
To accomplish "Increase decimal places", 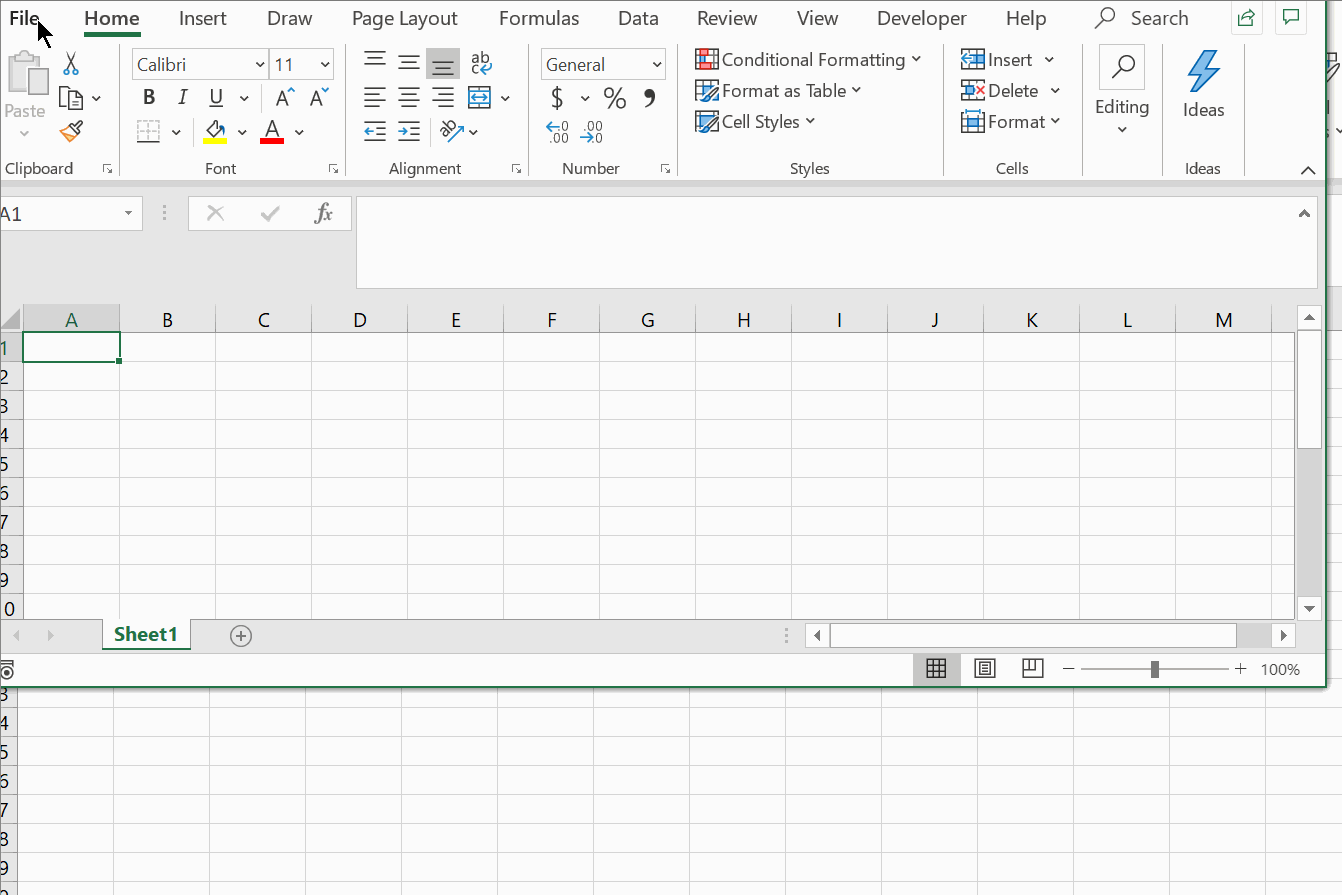I will [556, 131].
